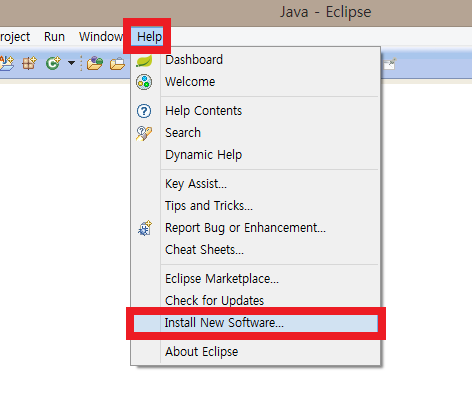472x403 pixels.
Task: Open Help Contents from the menu
Action: coord(255,111)
